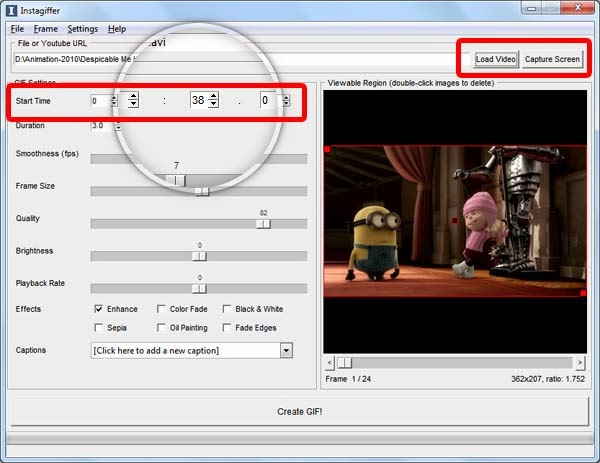The image size is (600, 463).
Task: Click the Create GIF! button
Action: (x=300, y=412)
